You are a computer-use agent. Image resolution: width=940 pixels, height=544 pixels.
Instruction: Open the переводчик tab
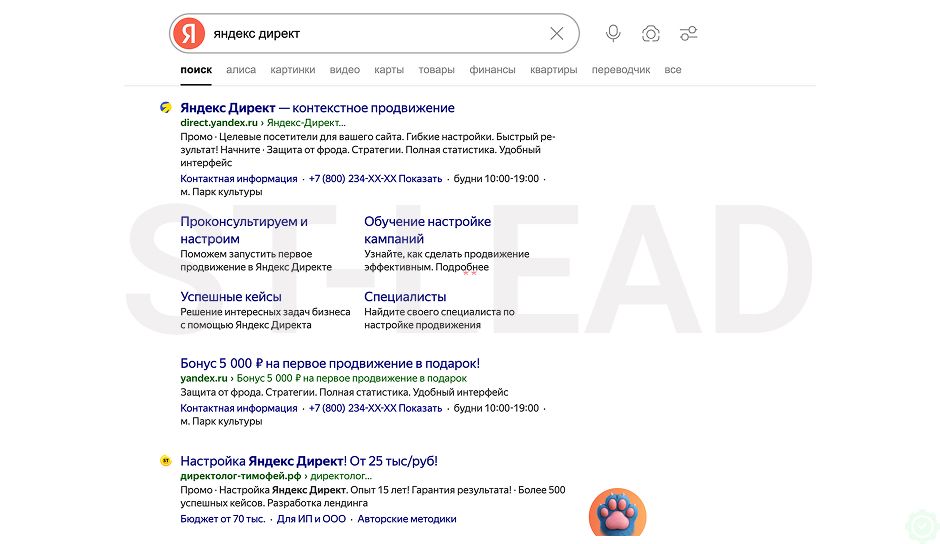tap(621, 70)
